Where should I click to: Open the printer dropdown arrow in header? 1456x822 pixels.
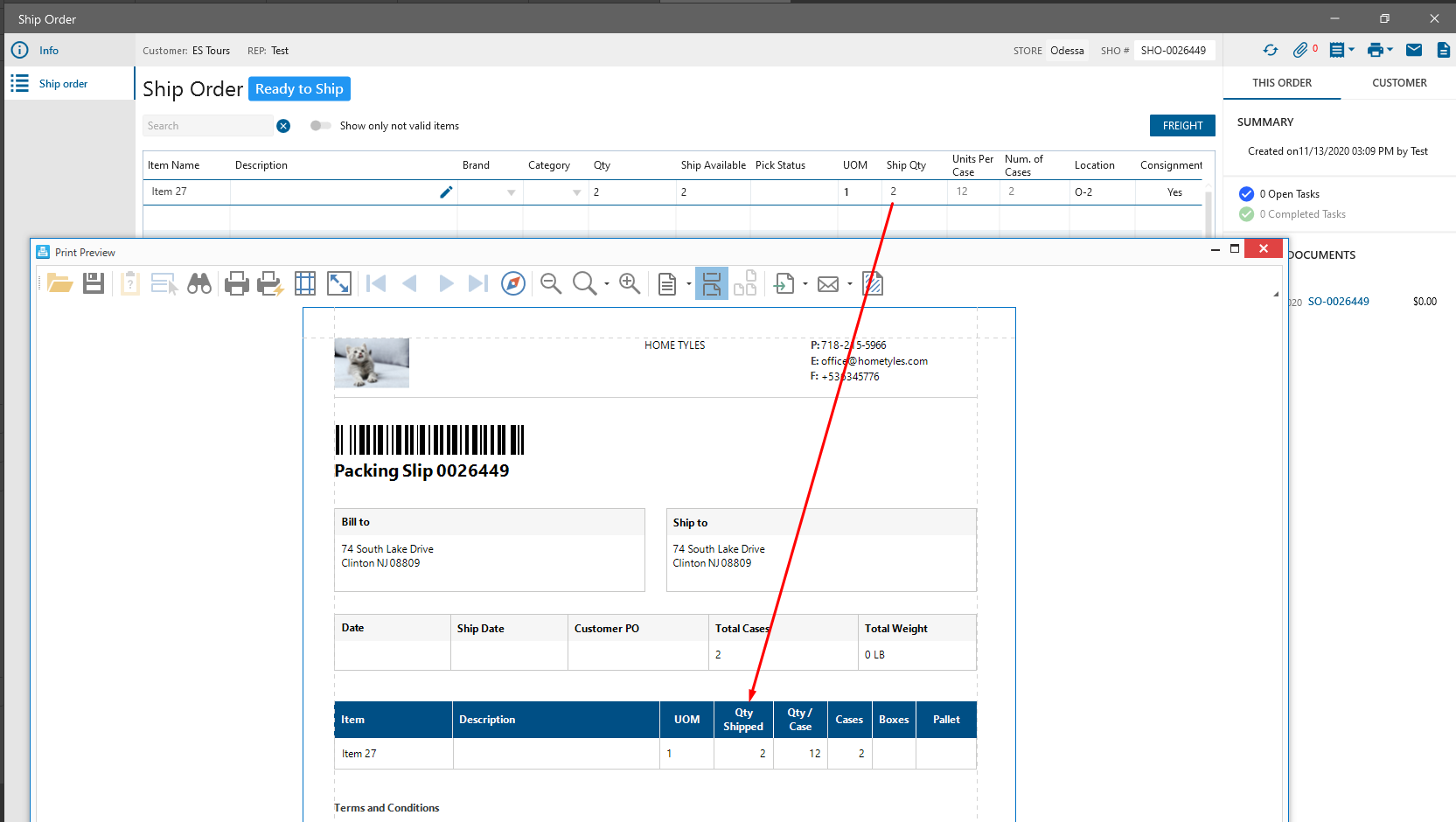(x=1390, y=50)
